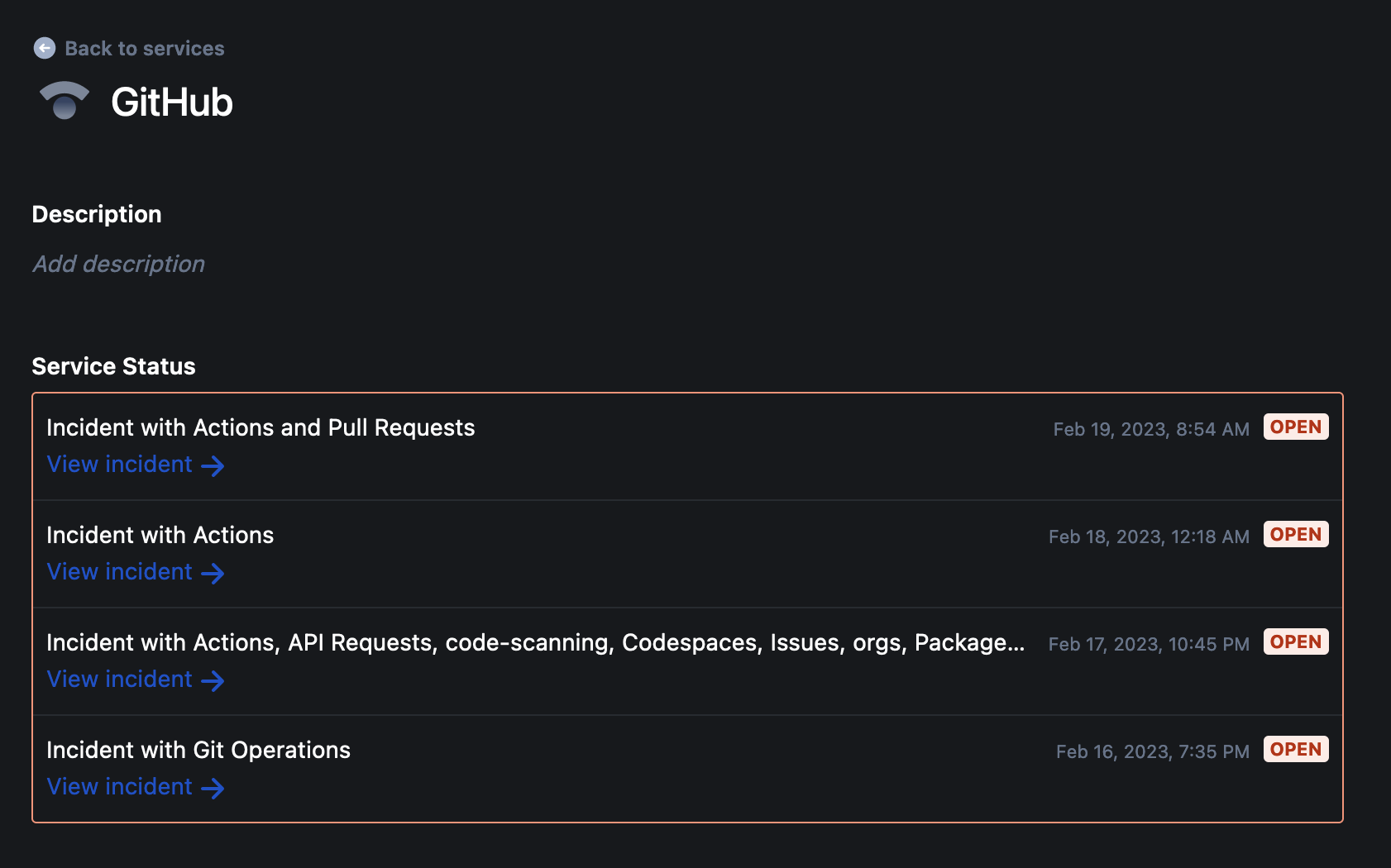Go back via 'Back to services' text
This screenshot has height=868, width=1391.
pos(145,49)
